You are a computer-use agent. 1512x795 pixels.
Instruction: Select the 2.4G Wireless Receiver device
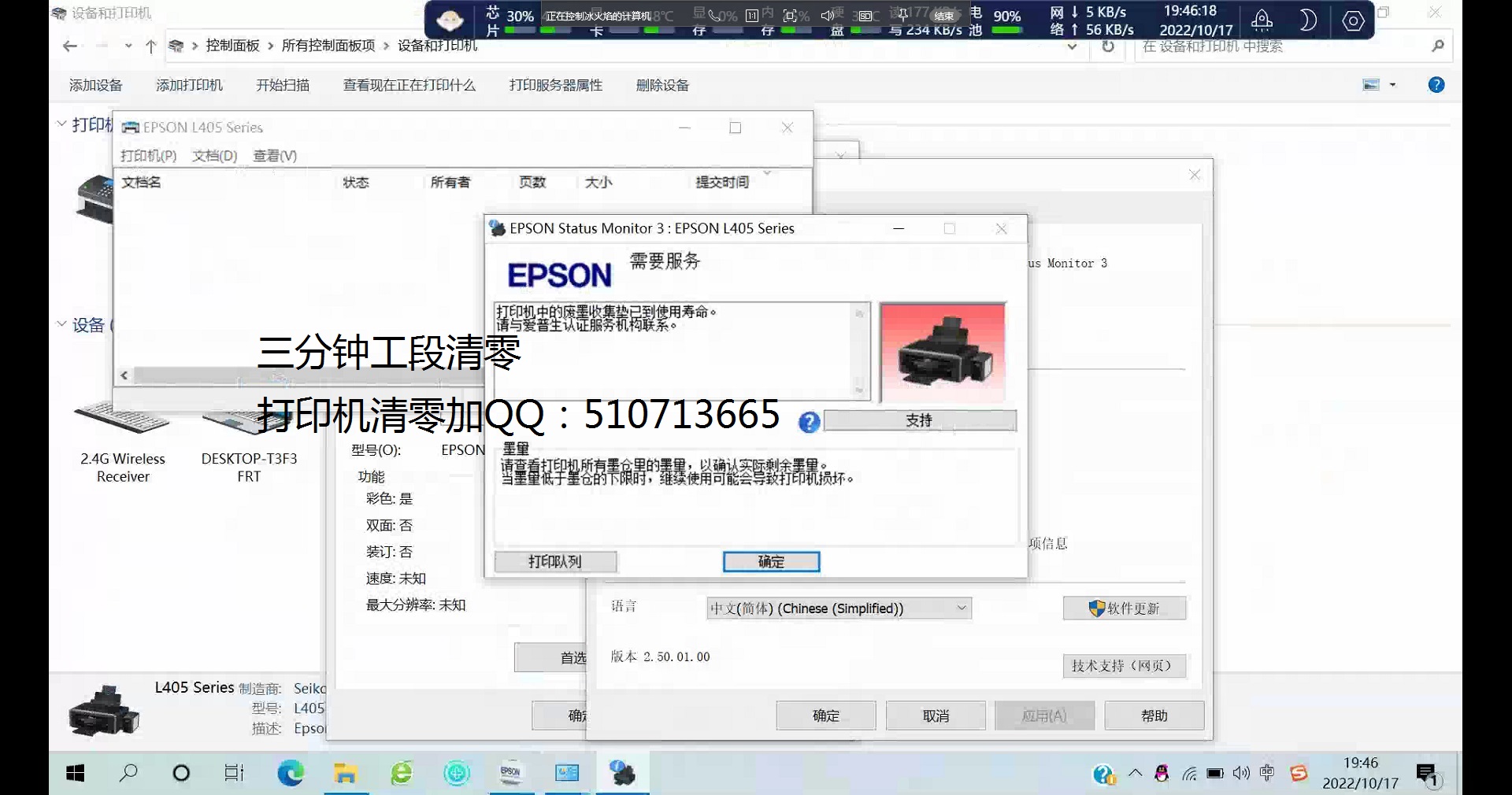click(122, 441)
